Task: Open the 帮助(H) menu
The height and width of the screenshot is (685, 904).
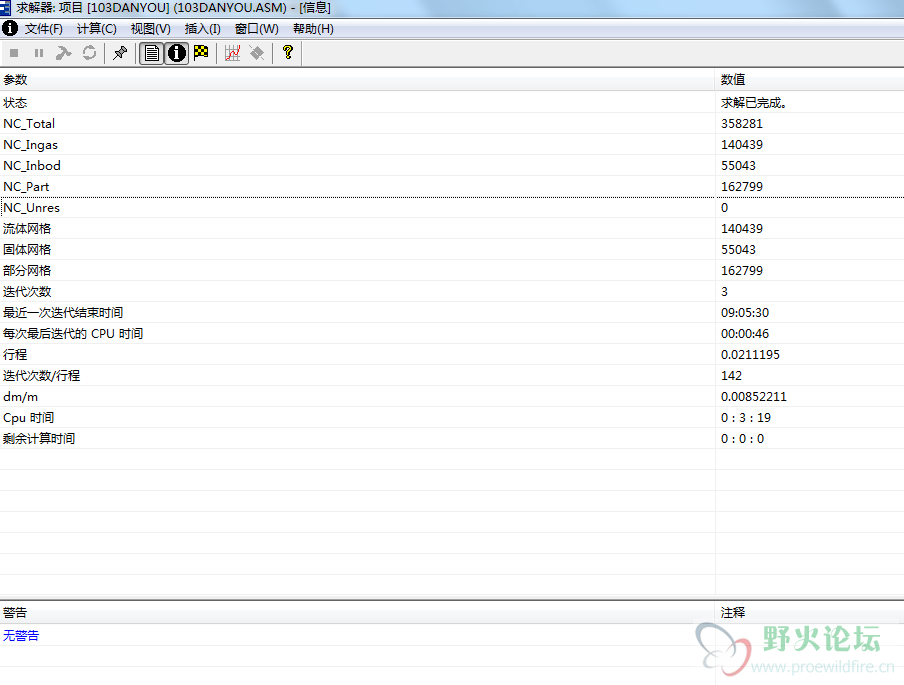Action: (x=313, y=29)
